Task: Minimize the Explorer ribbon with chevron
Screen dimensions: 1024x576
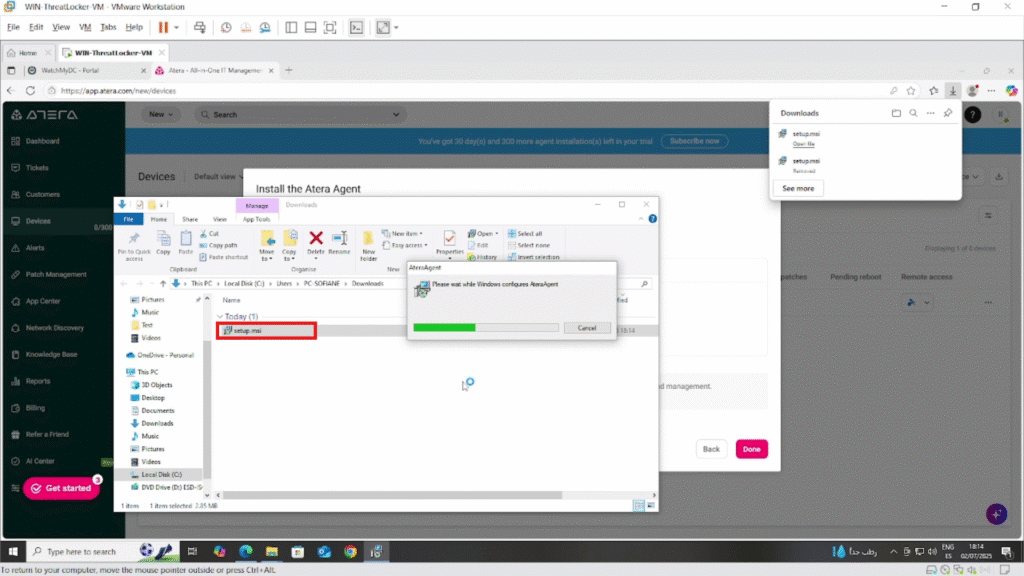Action: [x=641, y=219]
